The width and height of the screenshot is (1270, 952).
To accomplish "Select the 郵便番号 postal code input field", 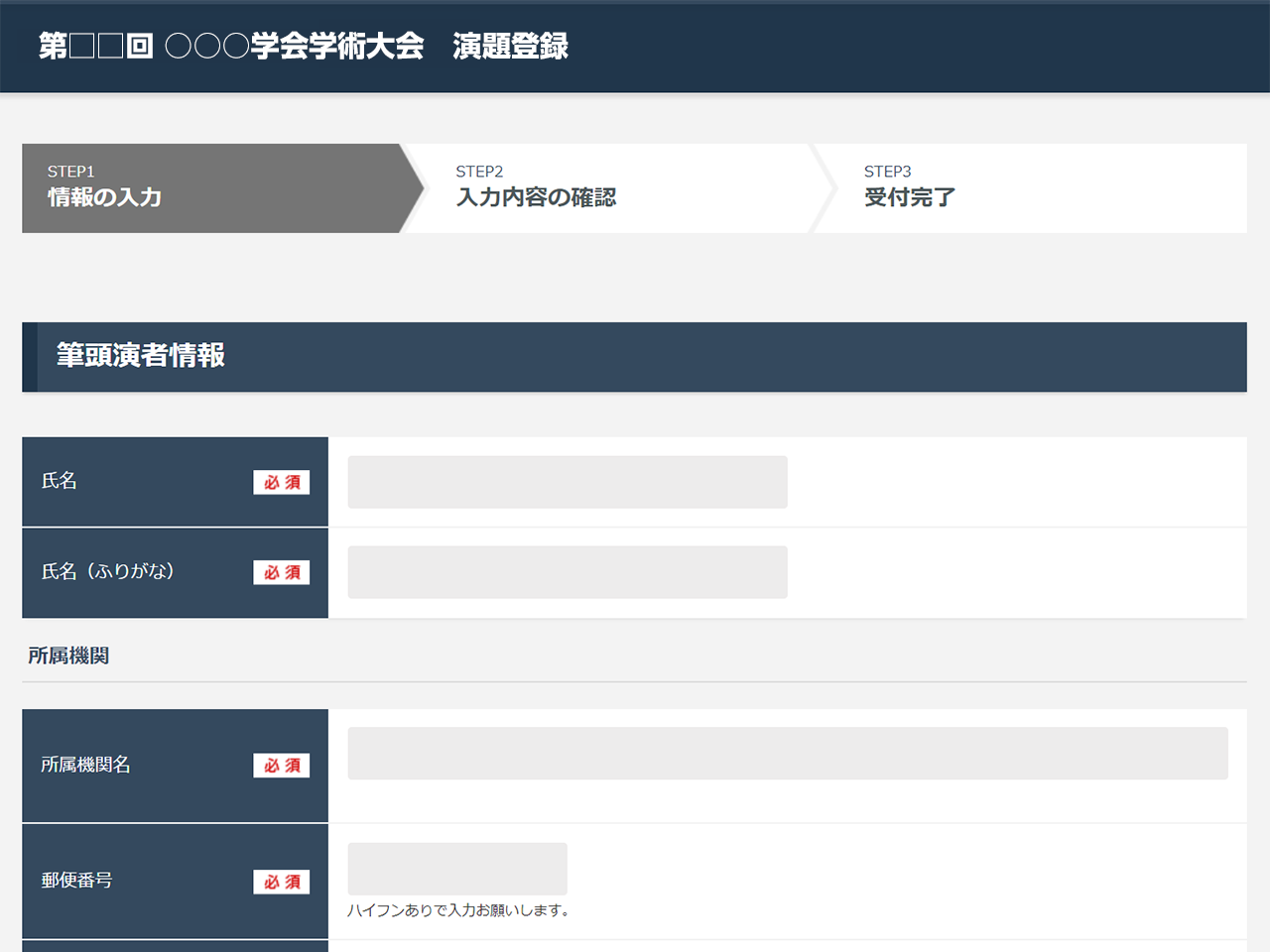I will click(457, 869).
